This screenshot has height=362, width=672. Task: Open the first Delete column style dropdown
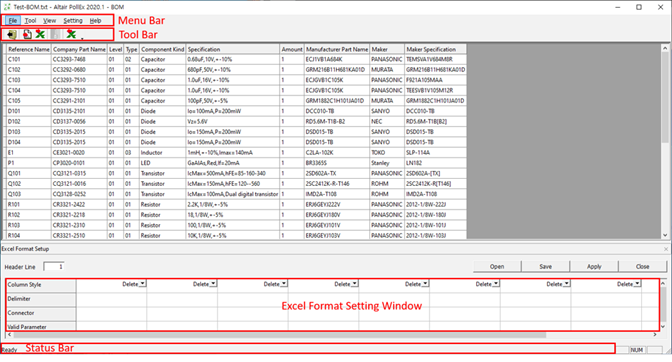[143, 284]
